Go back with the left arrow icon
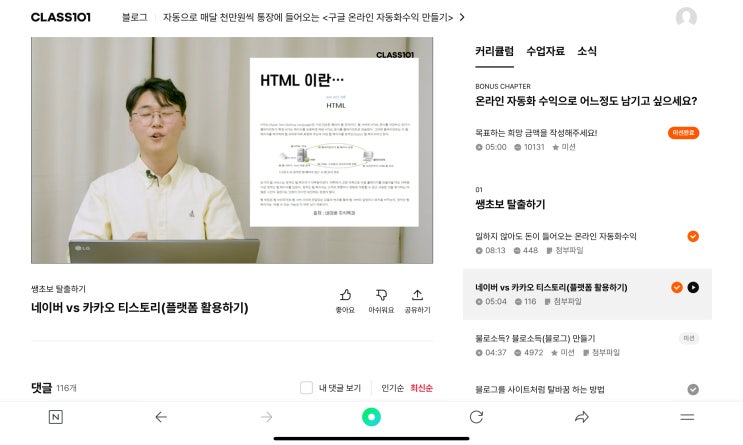 pyautogui.click(x=161, y=417)
